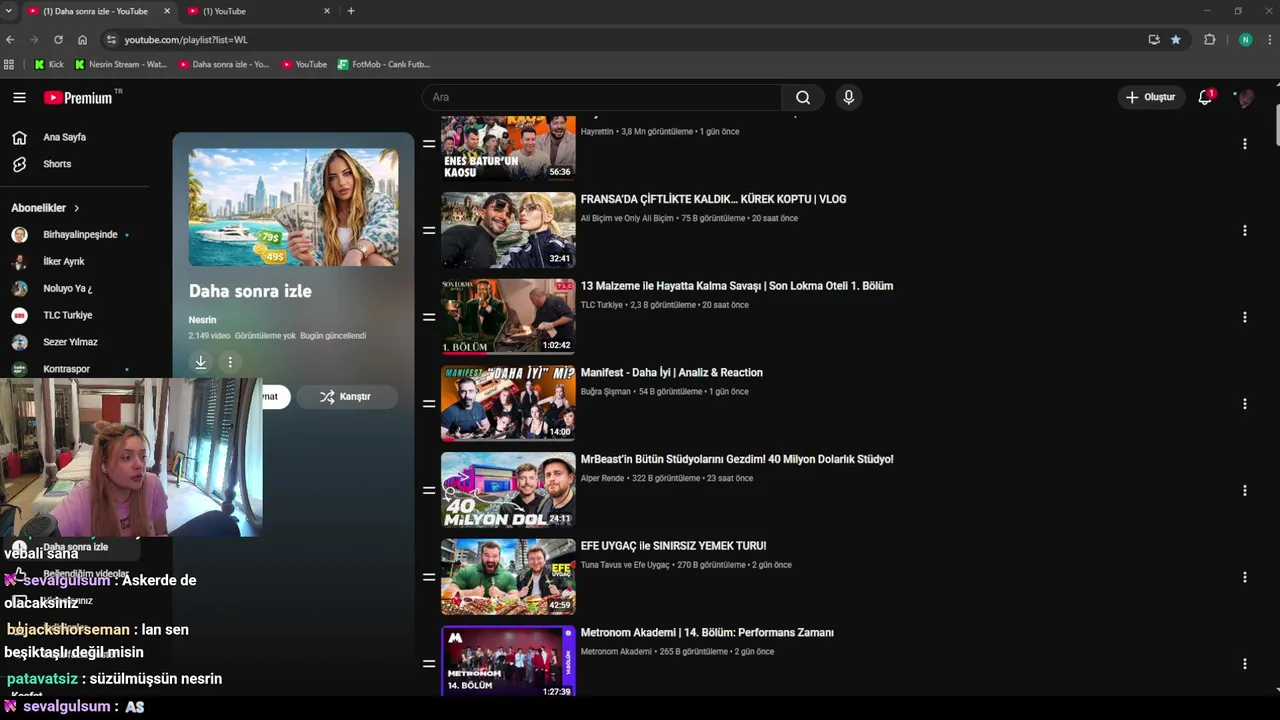
Task: Grab the reorder handle of Metronom Akademi video
Action: click(428, 664)
